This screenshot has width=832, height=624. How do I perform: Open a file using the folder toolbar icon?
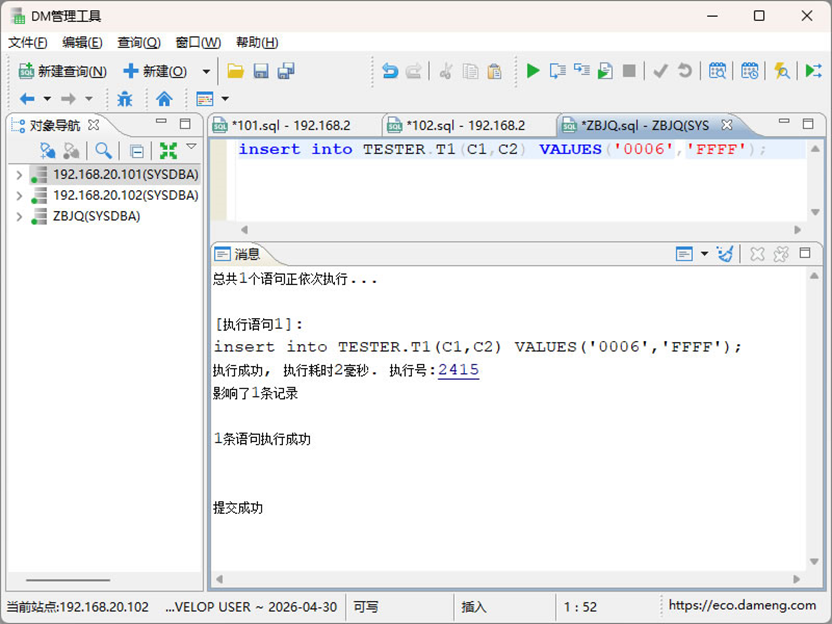[x=235, y=72]
